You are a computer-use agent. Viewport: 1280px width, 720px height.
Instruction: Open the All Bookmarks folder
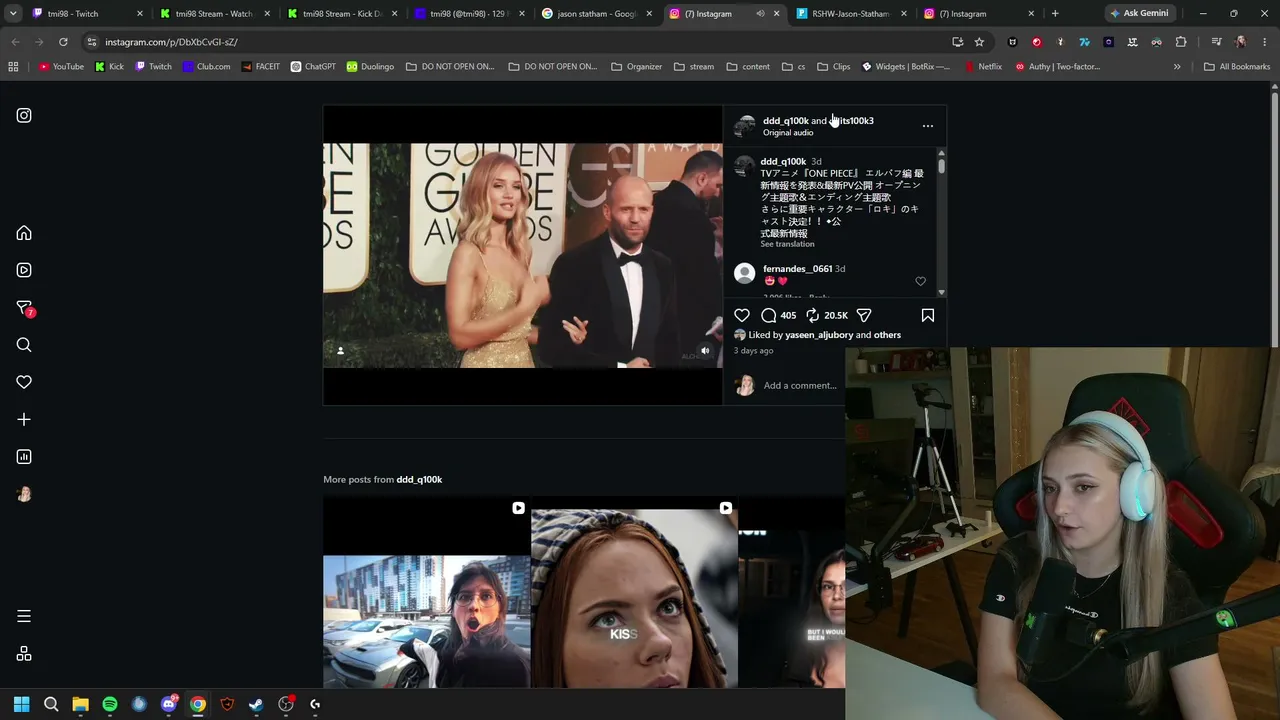pyautogui.click(x=1237, y=67)
